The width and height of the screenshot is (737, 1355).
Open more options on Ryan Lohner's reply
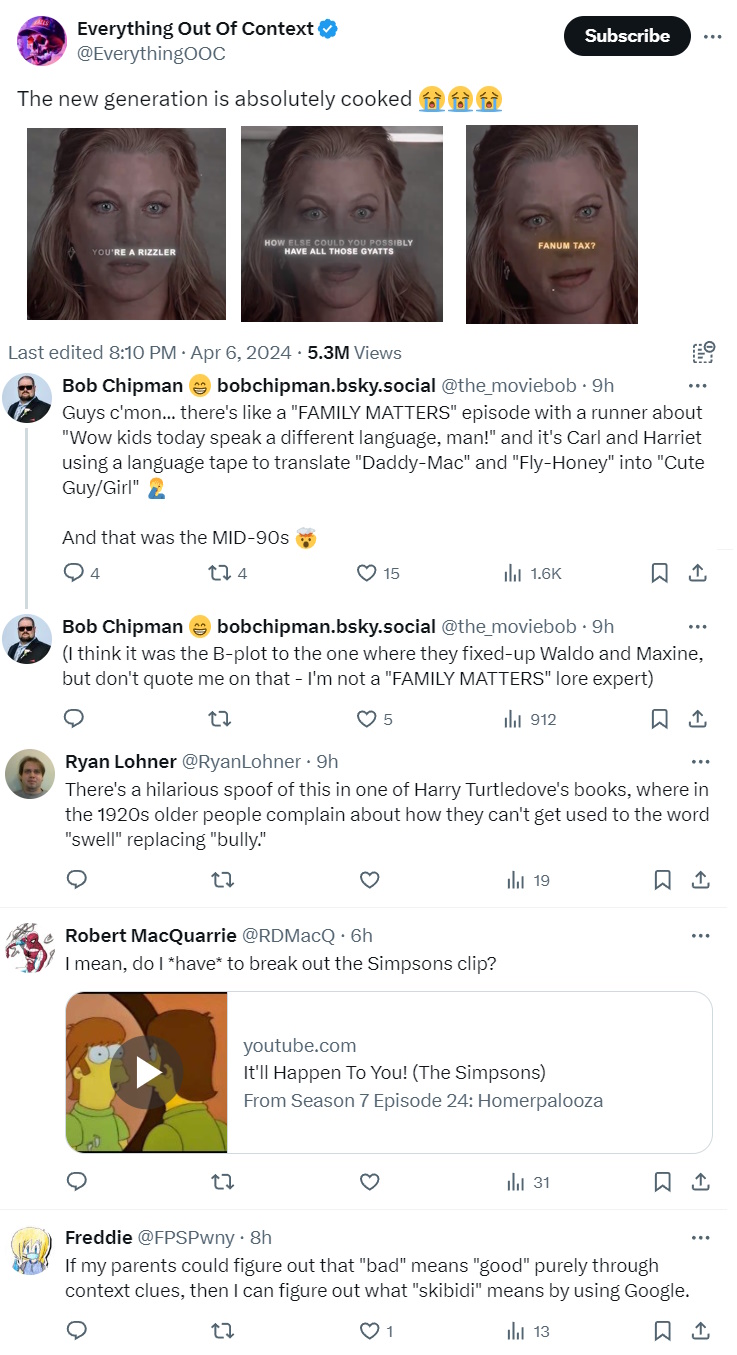click(x=700, y=762)
